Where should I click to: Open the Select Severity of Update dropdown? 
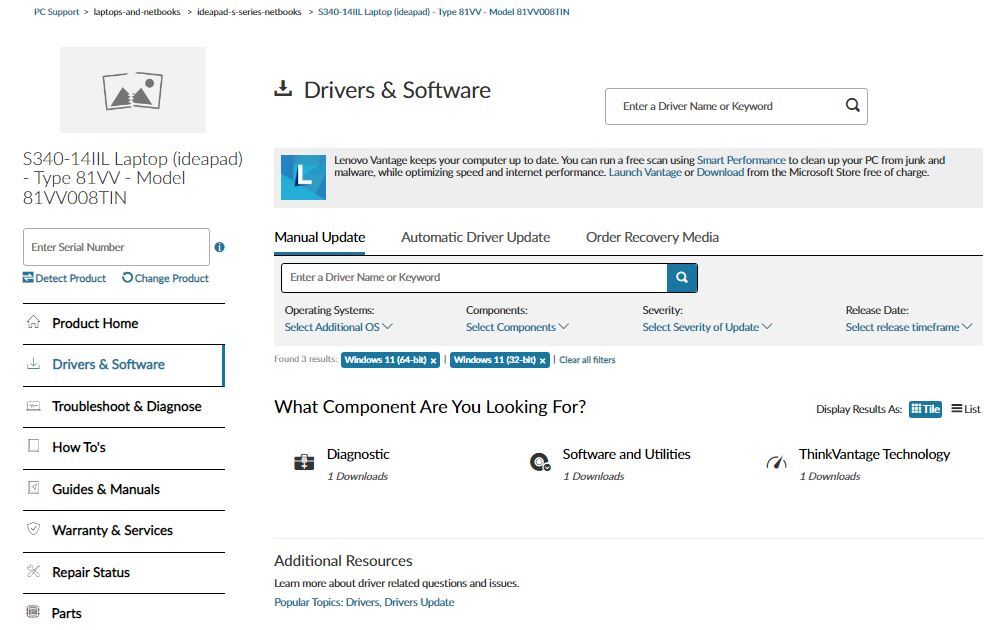point(707,327)
